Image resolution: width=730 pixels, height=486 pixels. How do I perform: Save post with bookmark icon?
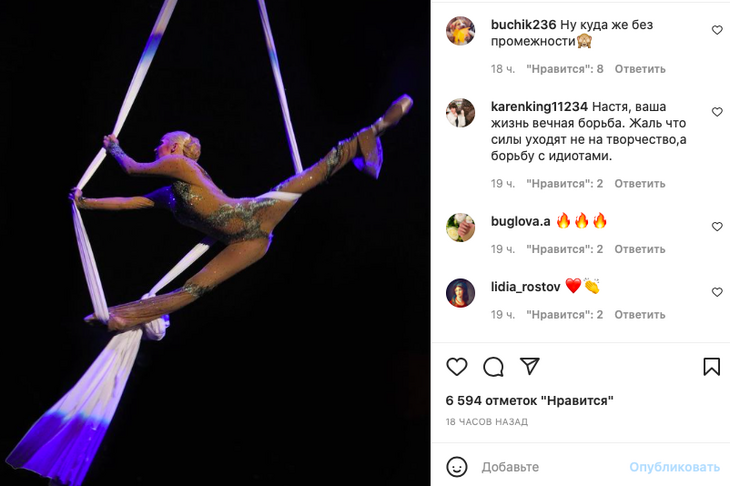point(711,367)
